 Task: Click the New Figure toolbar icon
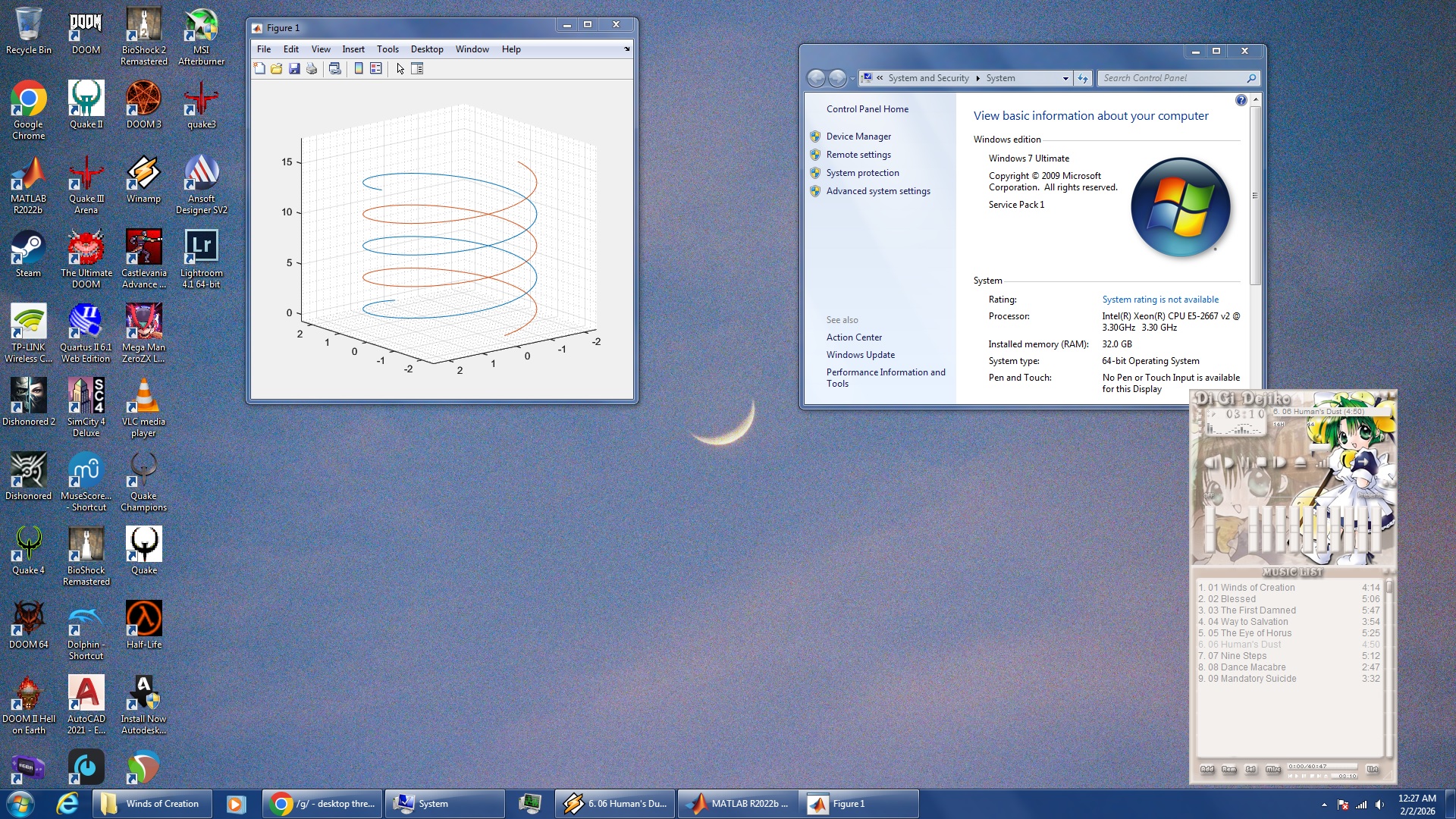tap(259, 69)
